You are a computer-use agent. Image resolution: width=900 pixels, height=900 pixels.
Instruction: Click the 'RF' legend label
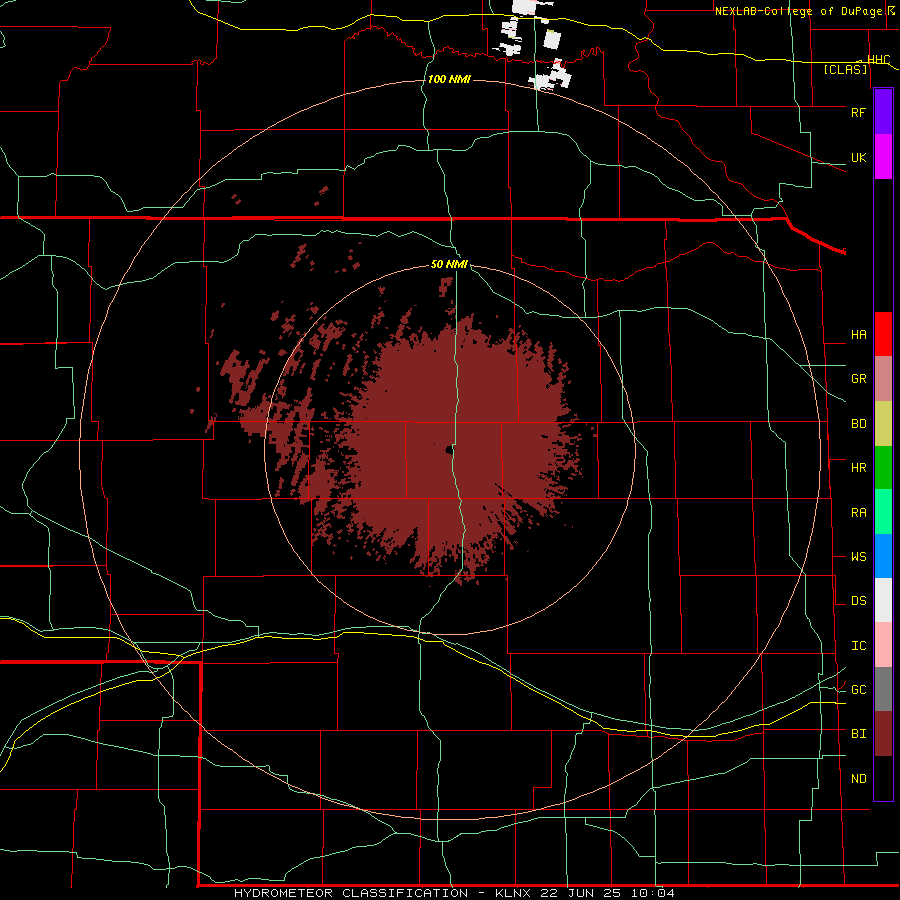click(858, 112)
